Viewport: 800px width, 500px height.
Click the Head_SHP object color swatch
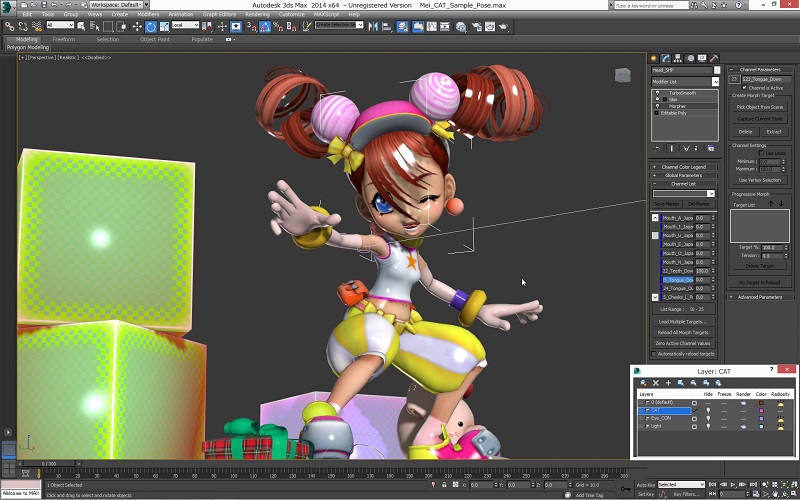[716, 70]
